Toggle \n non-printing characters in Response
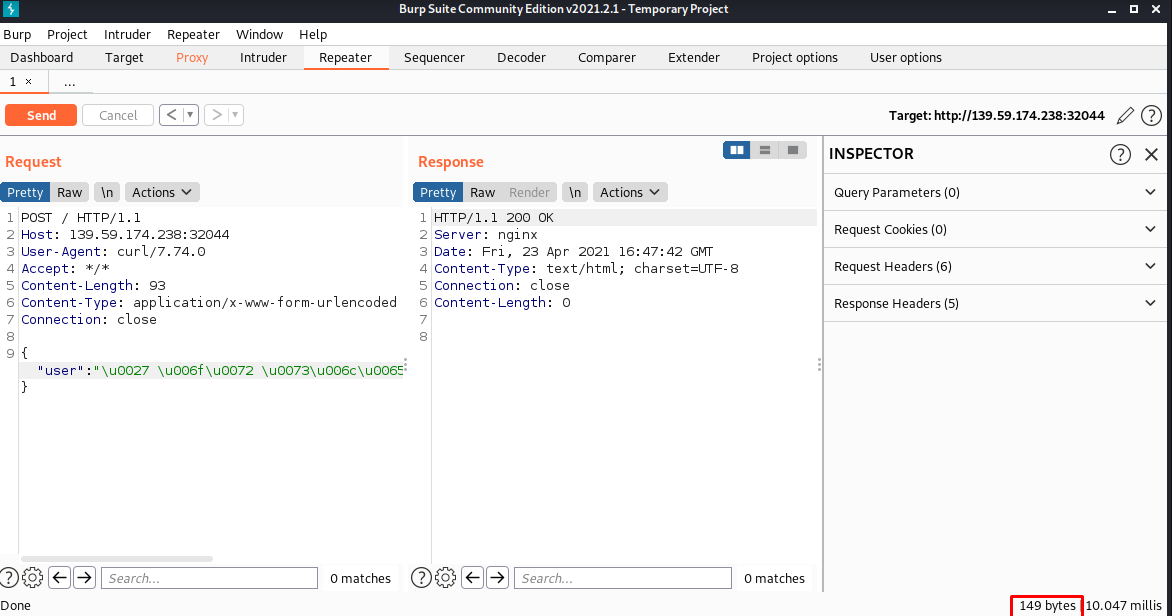 (575, 192)
